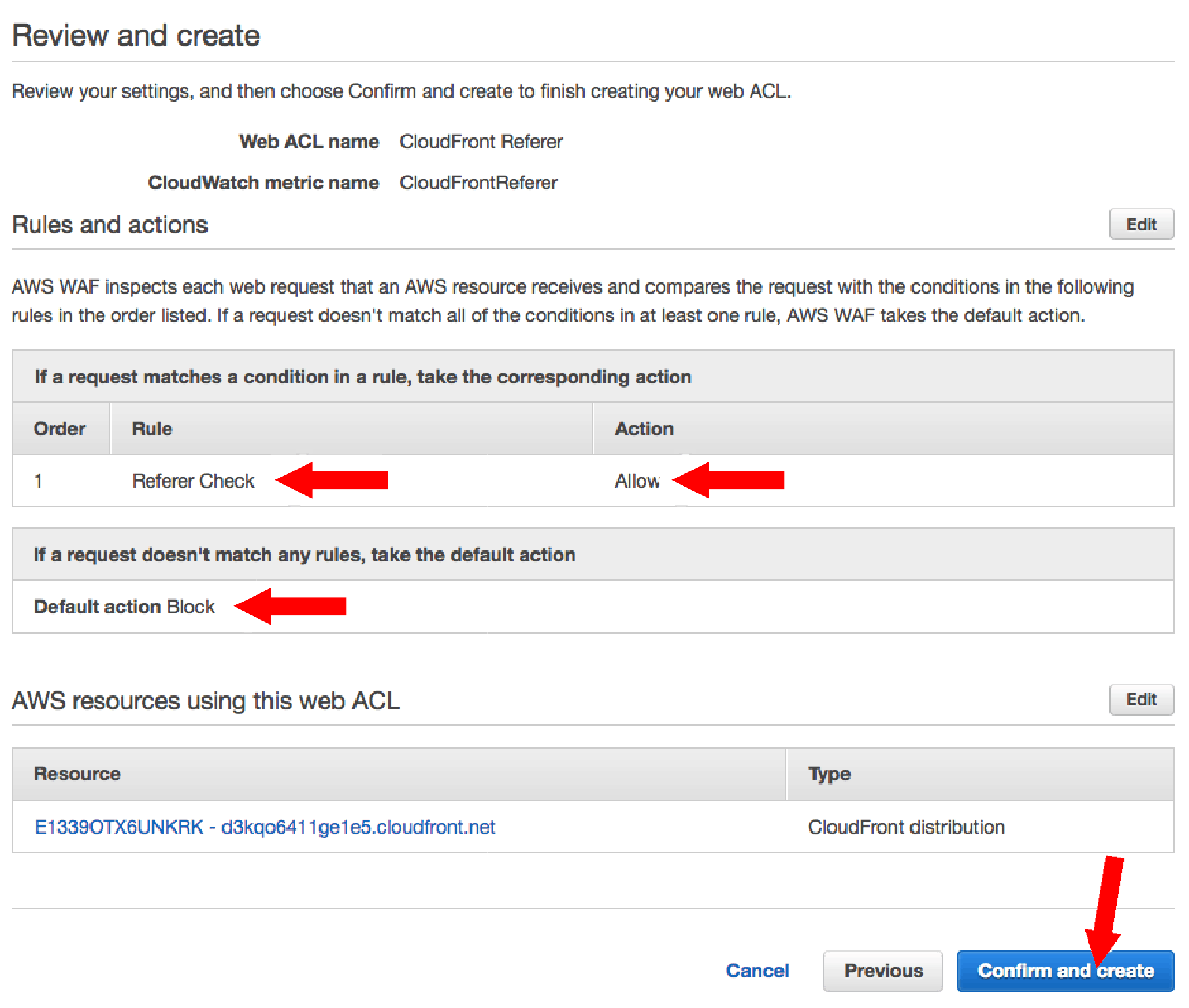Click the CloudWatch metric name label
Screen dimensions: 1189x1008
[x=263, y=182]
